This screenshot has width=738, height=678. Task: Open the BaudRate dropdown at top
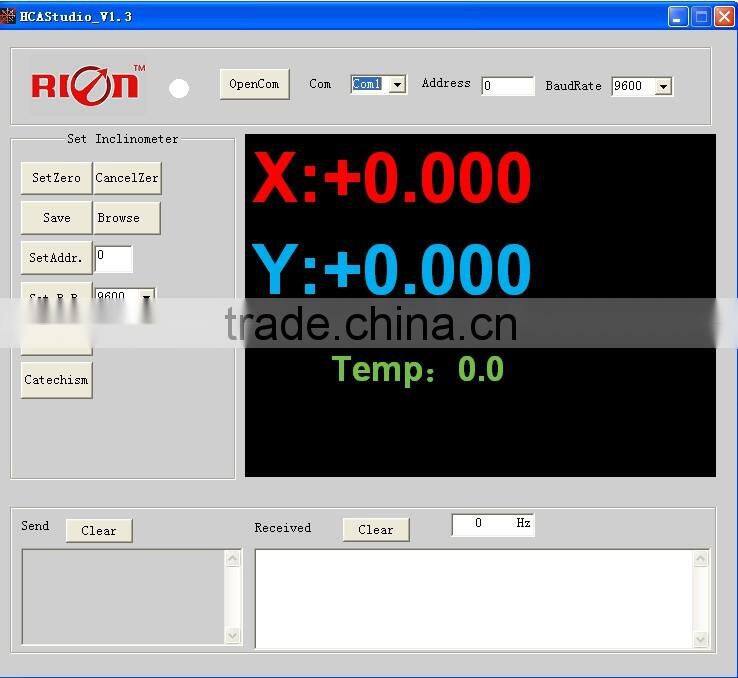tap(663, 87)
